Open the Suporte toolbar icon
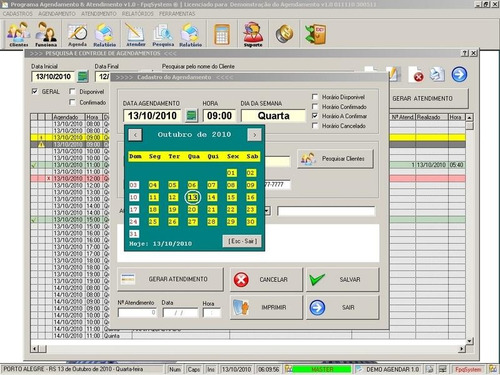Screen dimensions: 500x375 pos(253,34)
